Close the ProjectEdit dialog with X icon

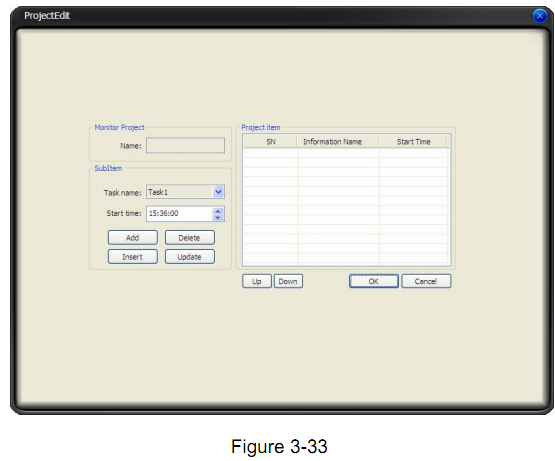540,16
